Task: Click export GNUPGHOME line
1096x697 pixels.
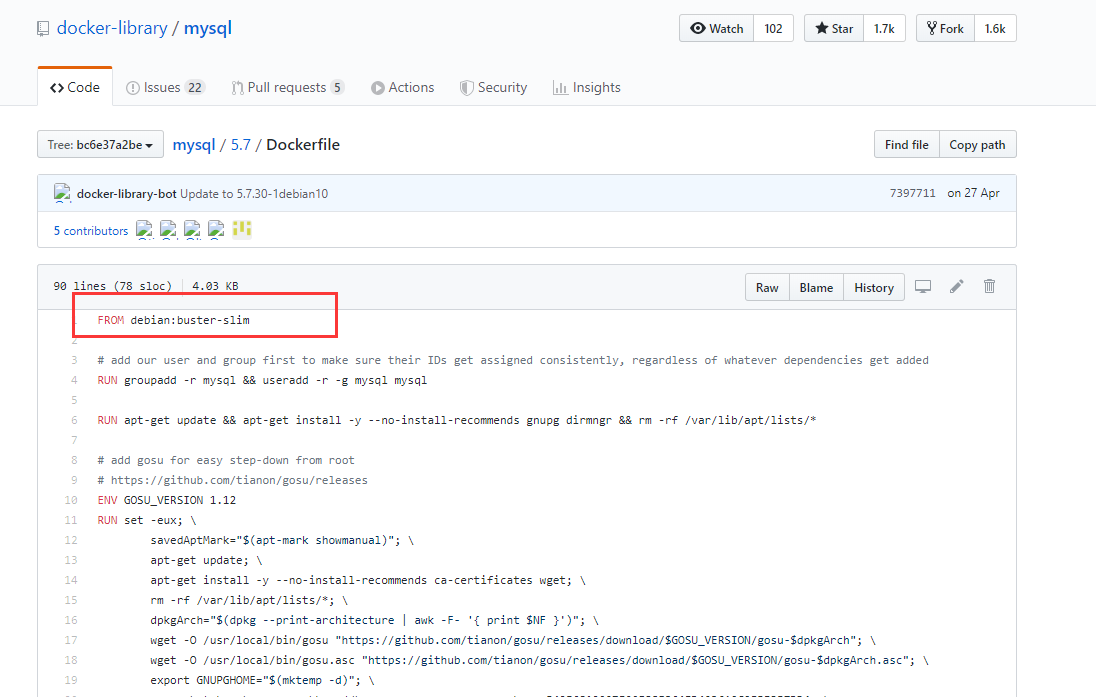Action: click(263, 680)
